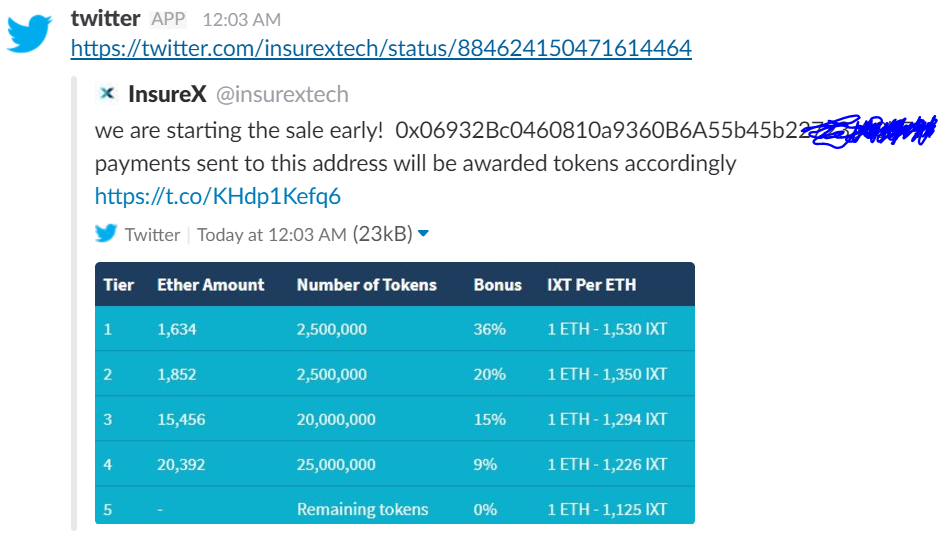The image size is (947, 539).
Task: Click the small Twitter bird footer icon
Action: (106, 233)
